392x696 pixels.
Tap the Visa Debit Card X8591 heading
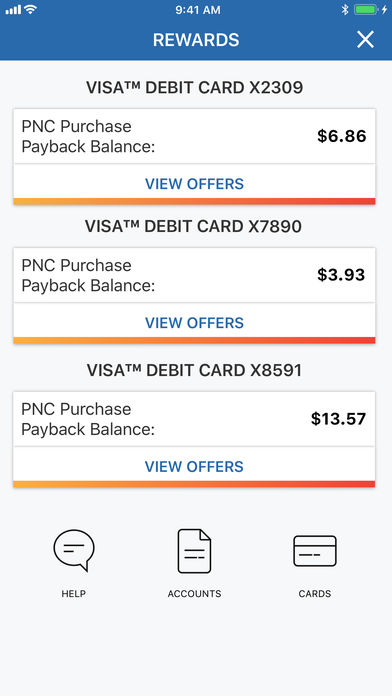click(x=194, y=370)
